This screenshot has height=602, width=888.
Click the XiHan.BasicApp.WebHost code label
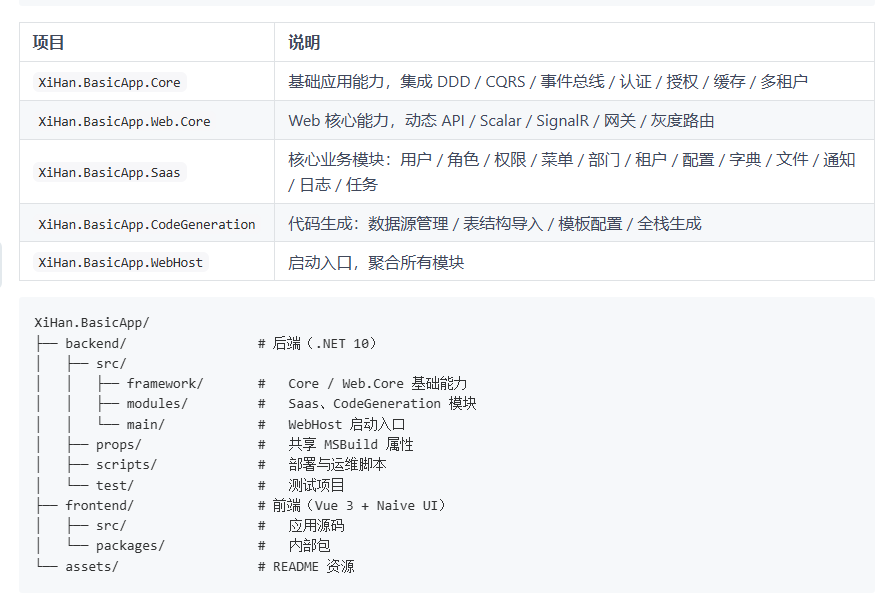coord(121,262)
